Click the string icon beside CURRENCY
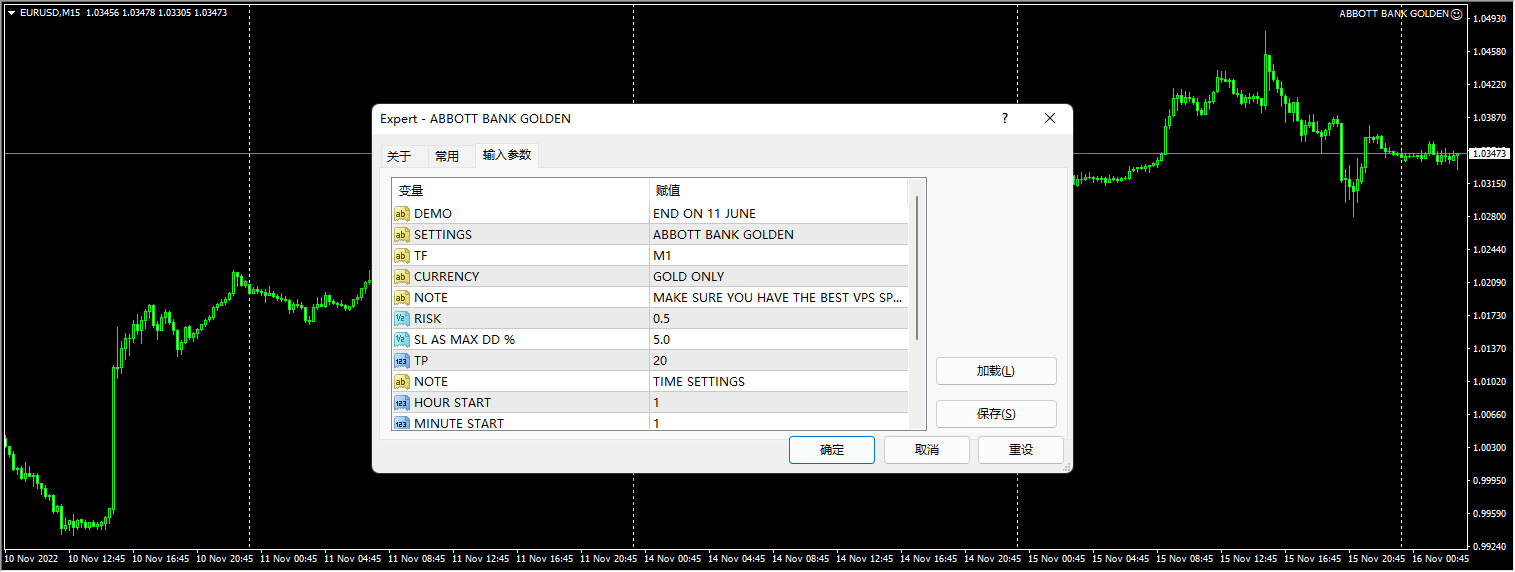The image size is (1515, 572). click(402, 276)
